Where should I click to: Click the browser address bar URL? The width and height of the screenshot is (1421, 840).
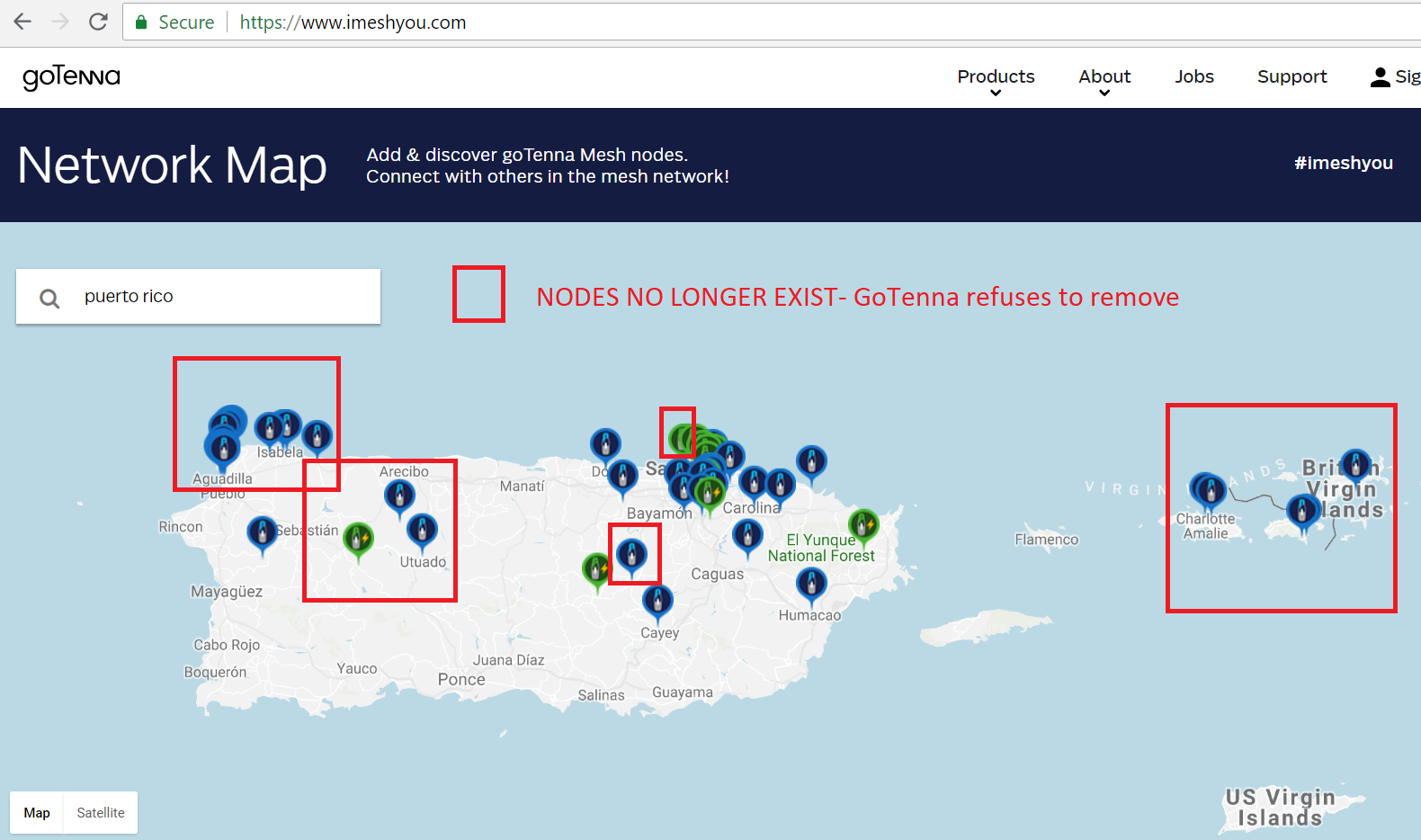point(353,22)
